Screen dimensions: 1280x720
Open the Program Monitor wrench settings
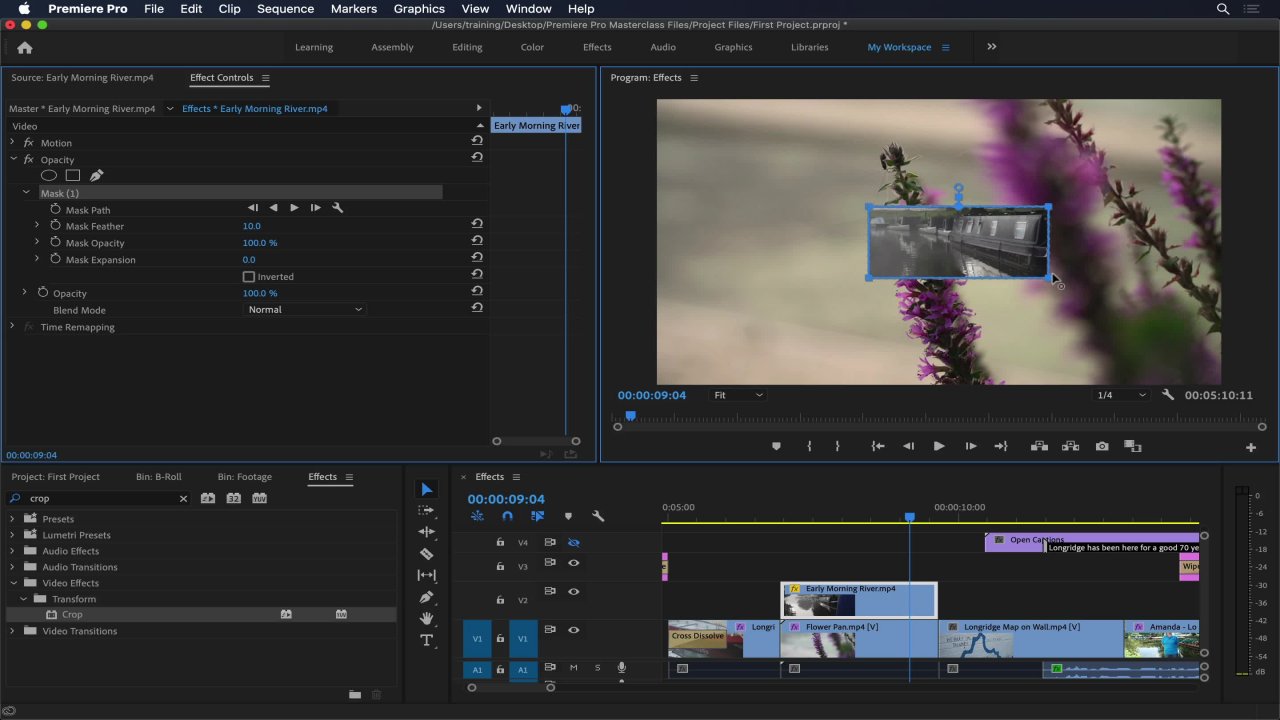[1168, 395]
